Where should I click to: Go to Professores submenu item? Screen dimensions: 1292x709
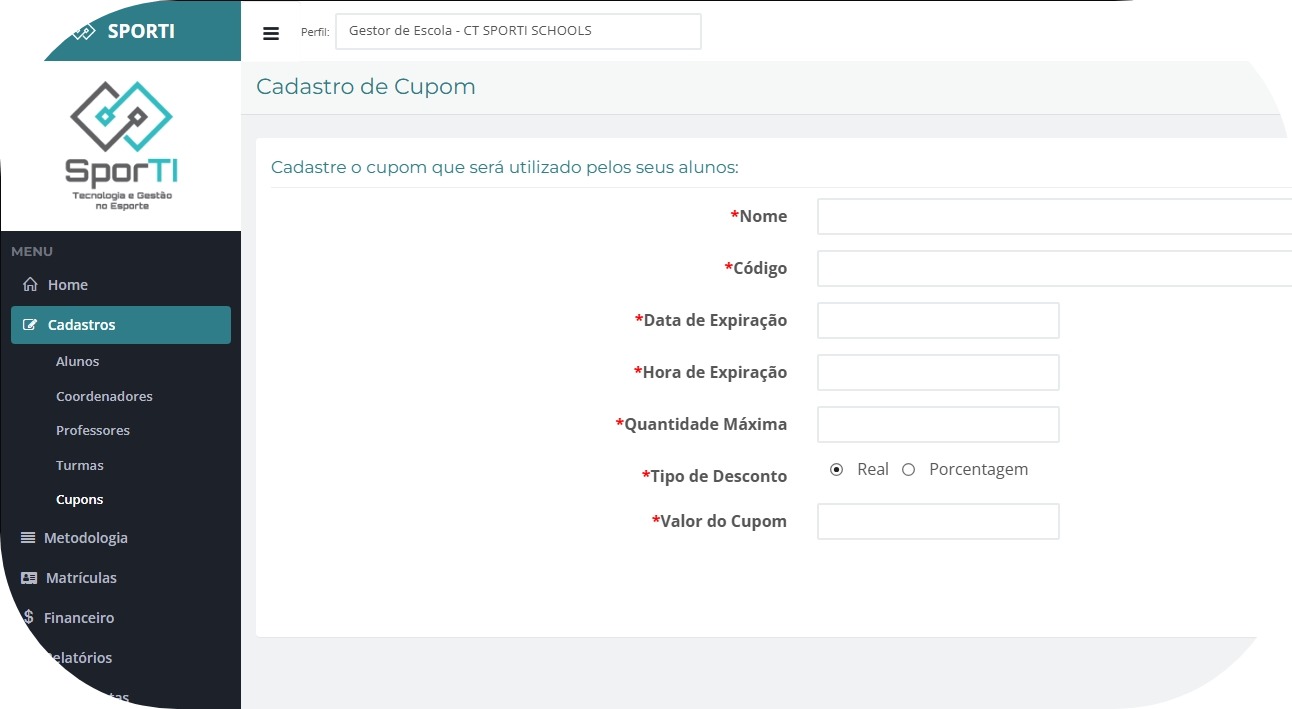click(93, 431)
